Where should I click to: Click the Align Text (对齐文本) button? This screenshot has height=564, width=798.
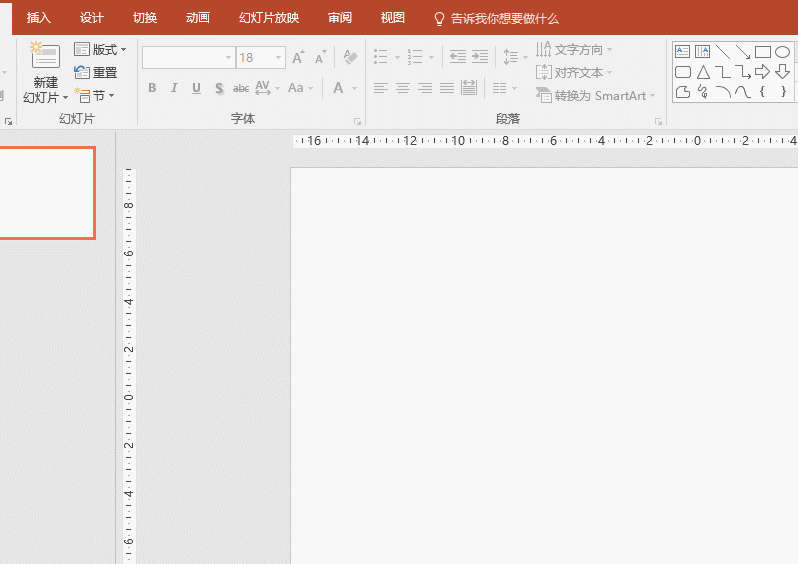click(x=575, y=72)
